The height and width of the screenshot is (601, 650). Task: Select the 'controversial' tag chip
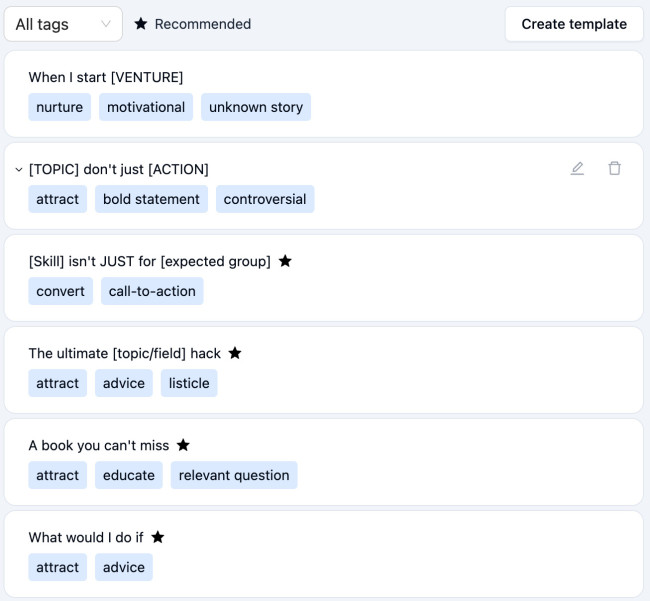click(x=265, y=199)
